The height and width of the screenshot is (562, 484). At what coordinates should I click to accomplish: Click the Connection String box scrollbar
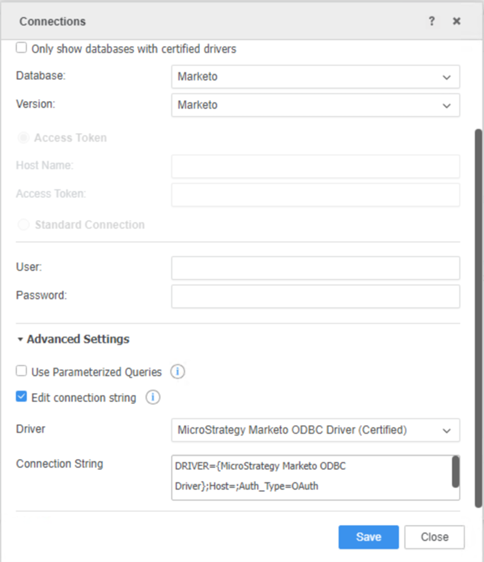tap(455, 472)
